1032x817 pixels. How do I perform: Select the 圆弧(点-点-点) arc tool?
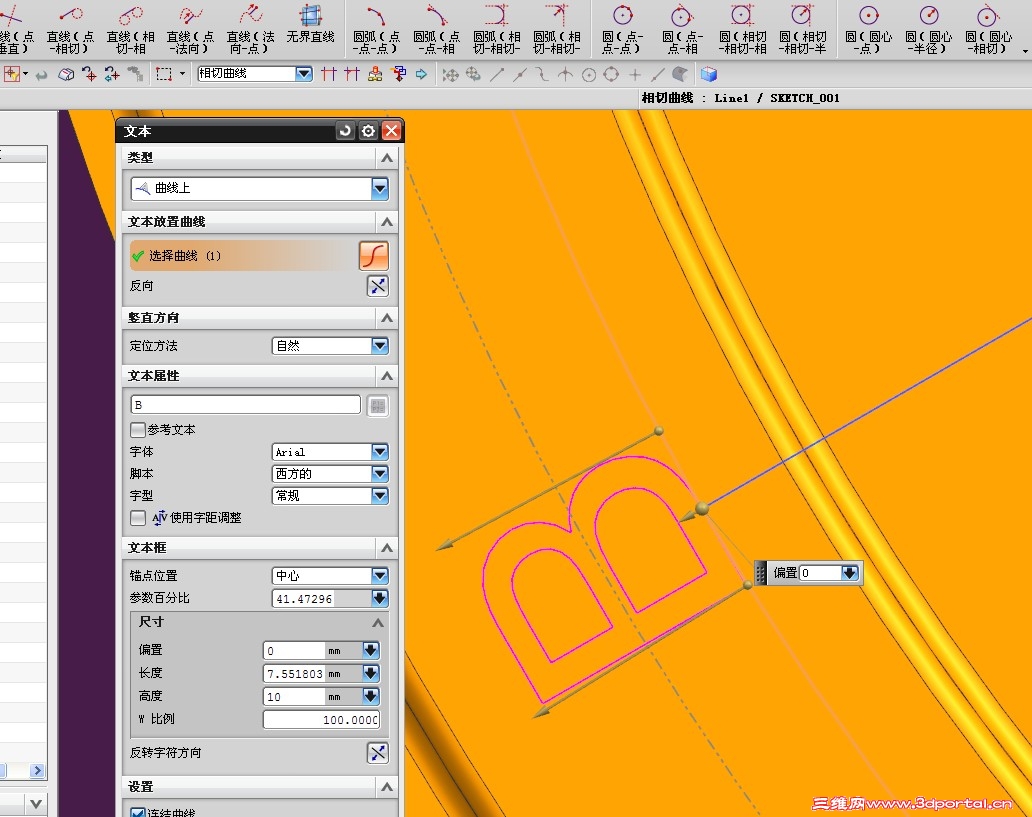pyautogui.click(x=376, y=28)
